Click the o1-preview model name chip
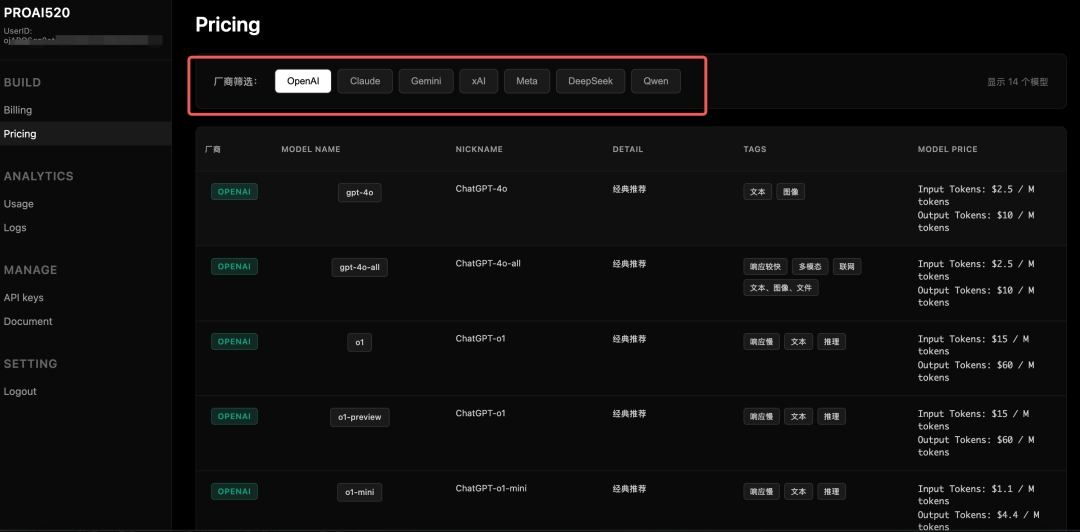The width and height of the screenshot is (1080, 532). (x=360, y=417)
